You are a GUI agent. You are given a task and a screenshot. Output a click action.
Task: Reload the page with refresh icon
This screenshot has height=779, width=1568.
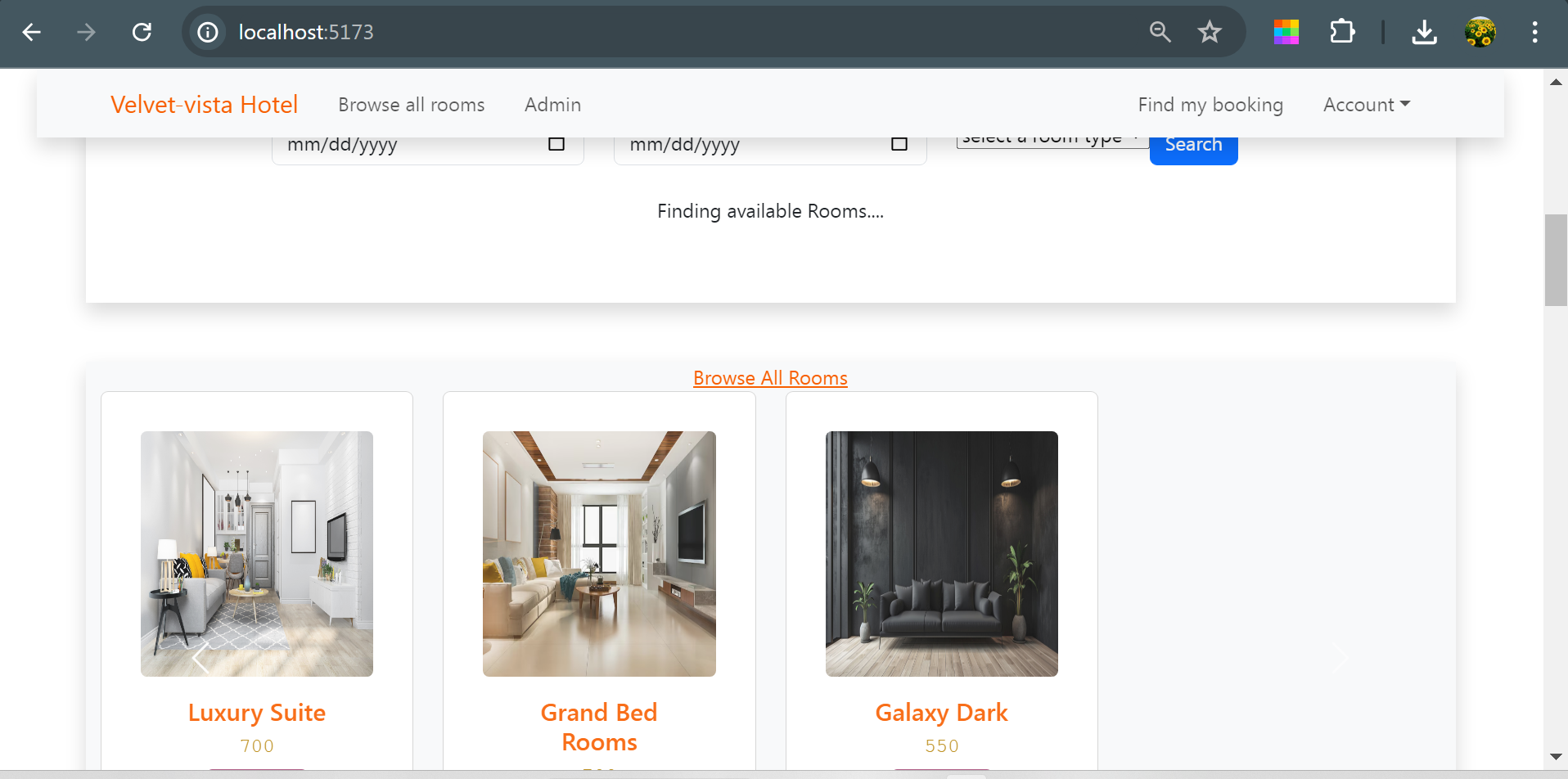[x=142, y=32]
